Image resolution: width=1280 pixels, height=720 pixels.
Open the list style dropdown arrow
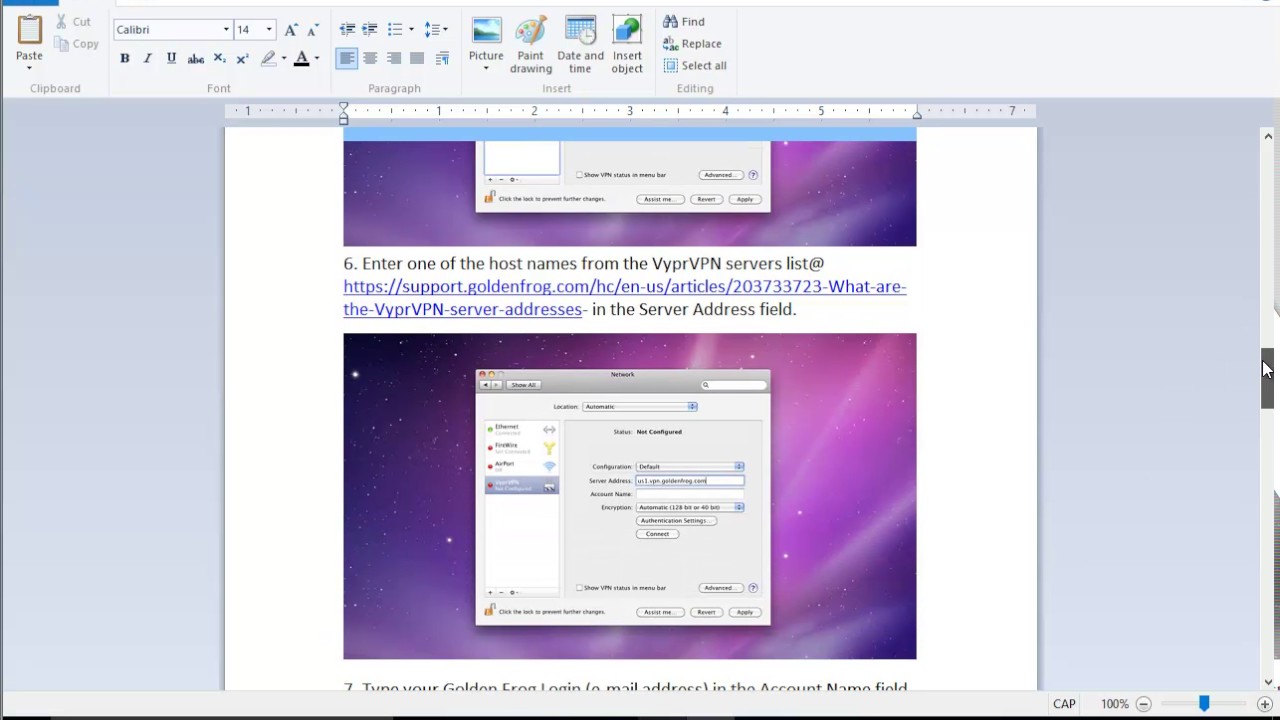tap(411, 30)
